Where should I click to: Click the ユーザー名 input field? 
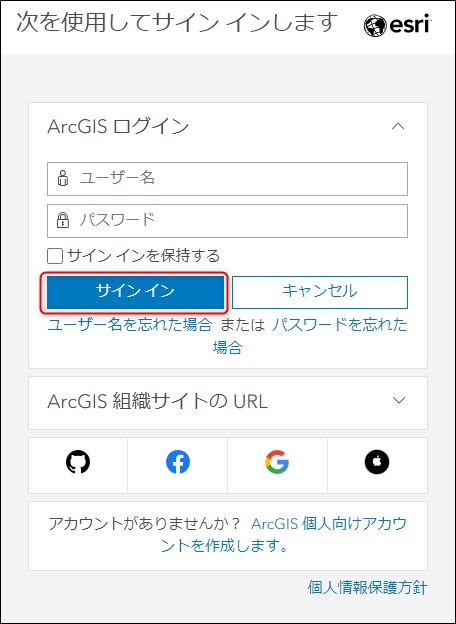click(x=228, y=179)
